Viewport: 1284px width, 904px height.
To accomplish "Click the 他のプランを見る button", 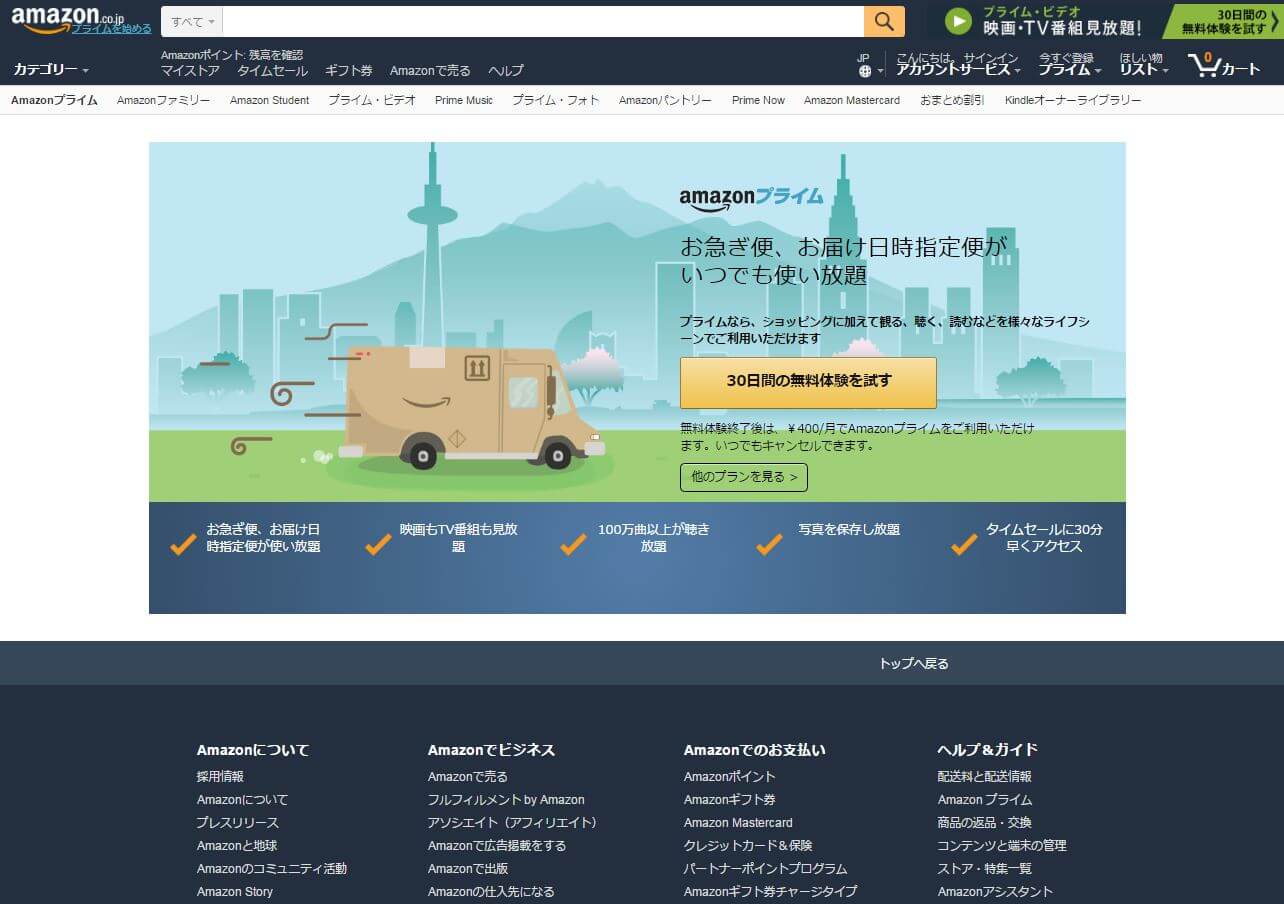I will coord(744,477).
